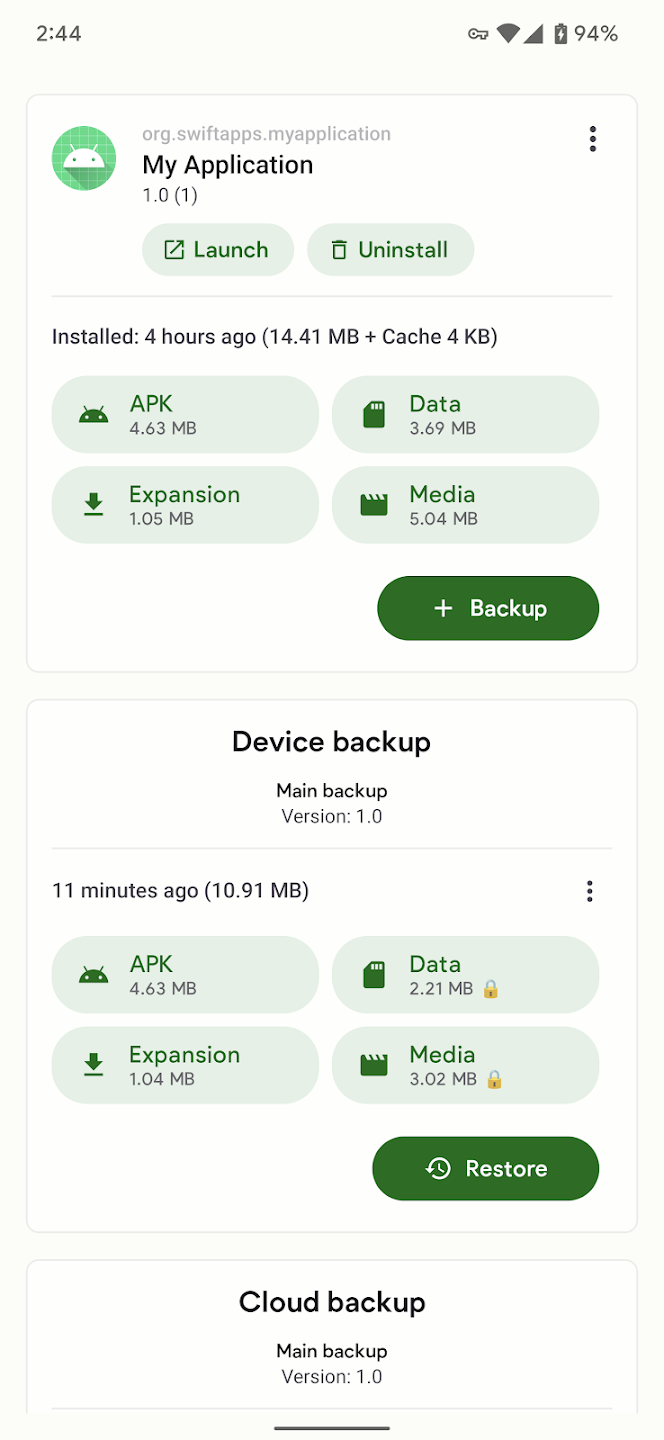Launch My Application

click(x=217, y=249)
